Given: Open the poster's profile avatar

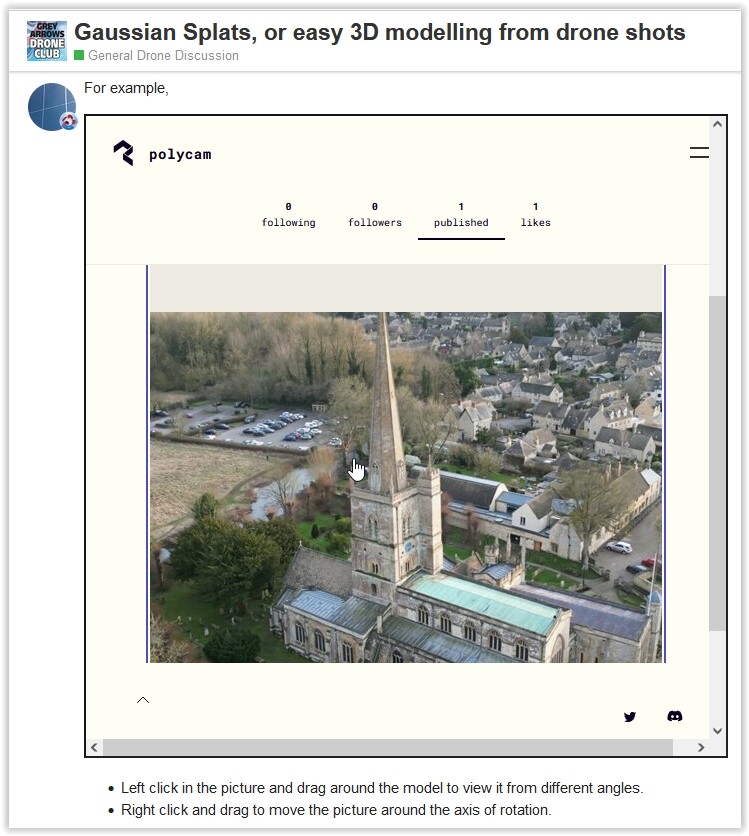Looking at the screenshot, I should tap(52, 107).
